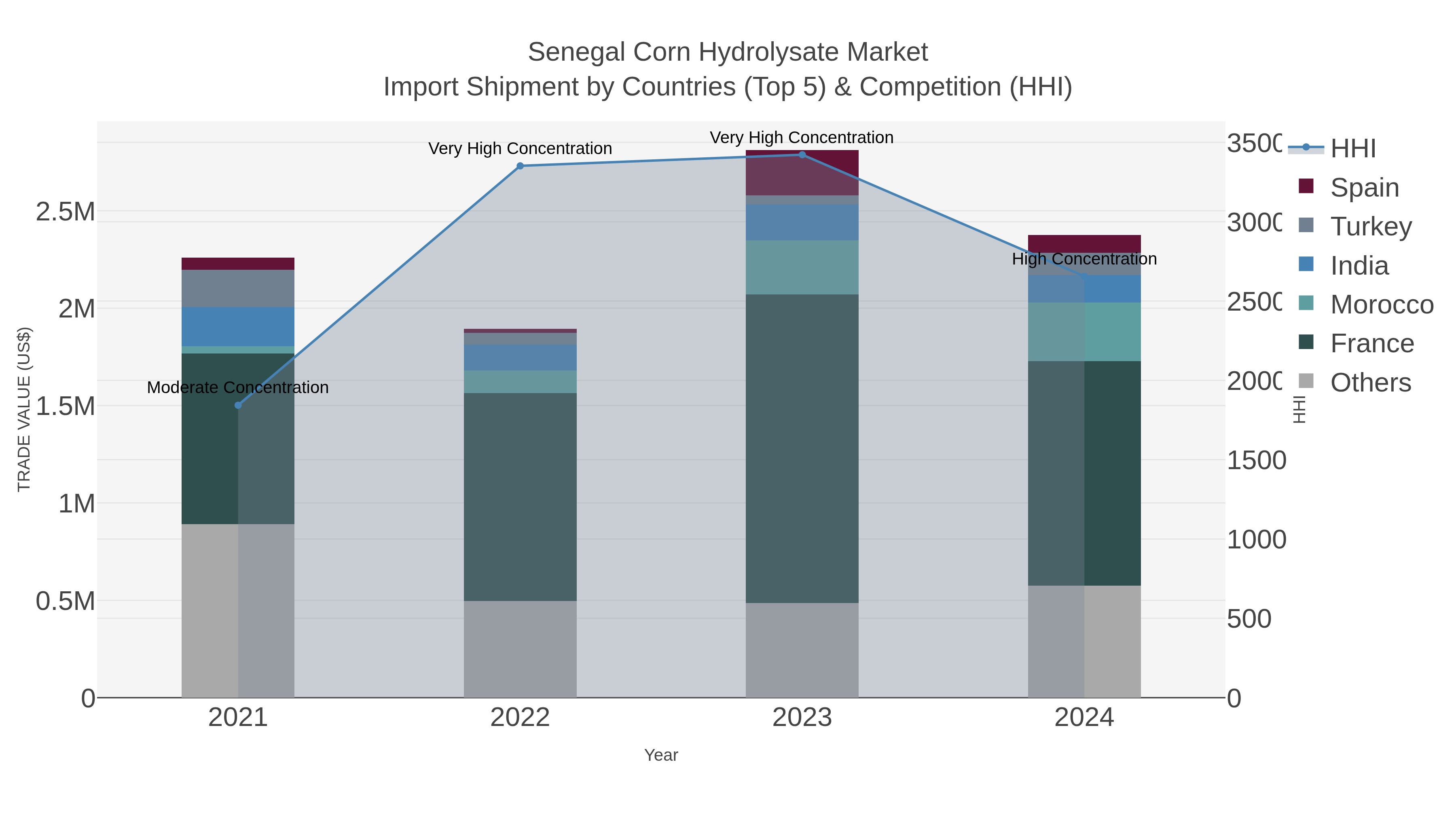Click the 'Very High Concentration' label above 2022
The width and height of the screenshot is (1456, 819).
click(520, 149)
